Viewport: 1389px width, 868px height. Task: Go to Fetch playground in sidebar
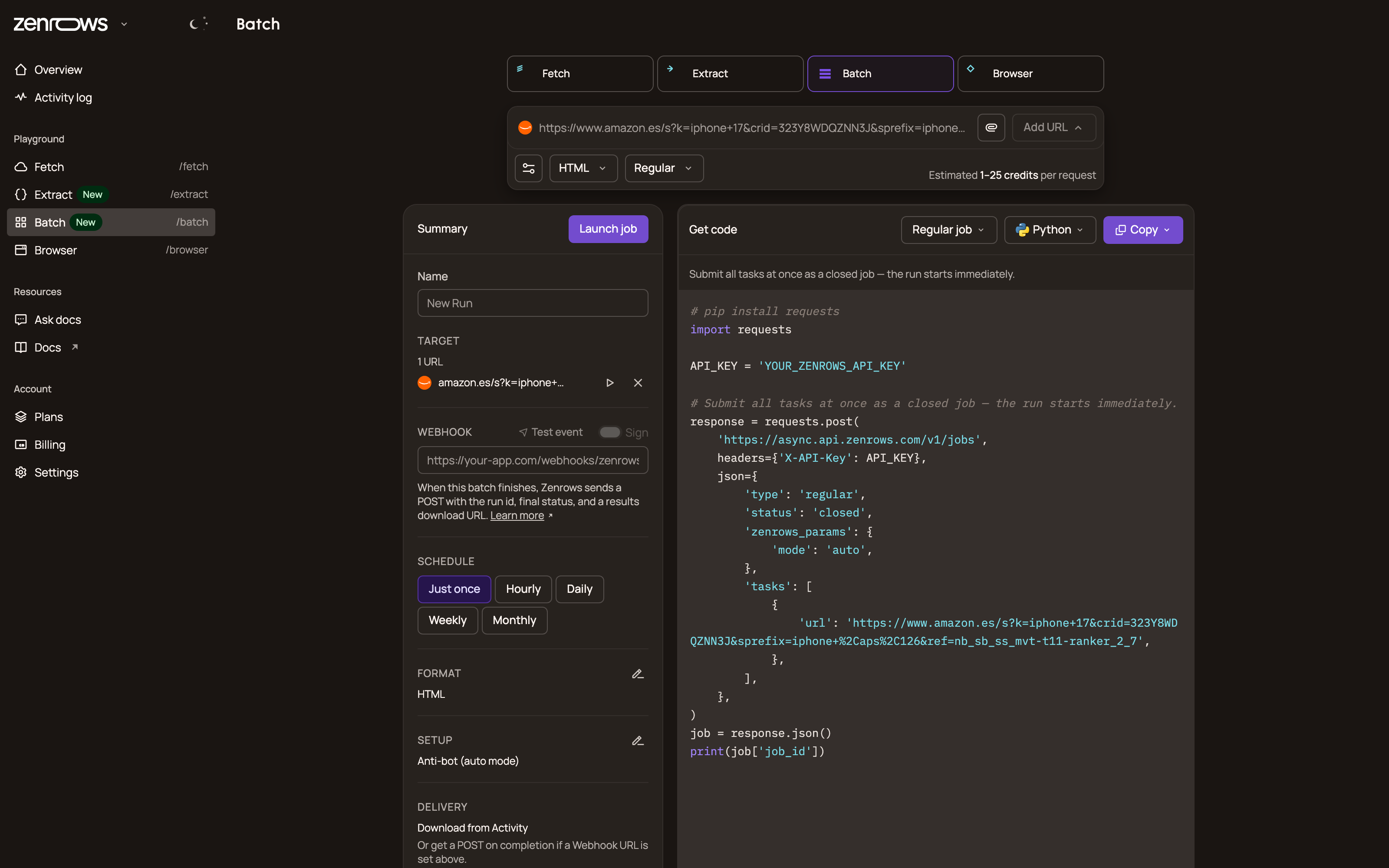tap(112, 167)
